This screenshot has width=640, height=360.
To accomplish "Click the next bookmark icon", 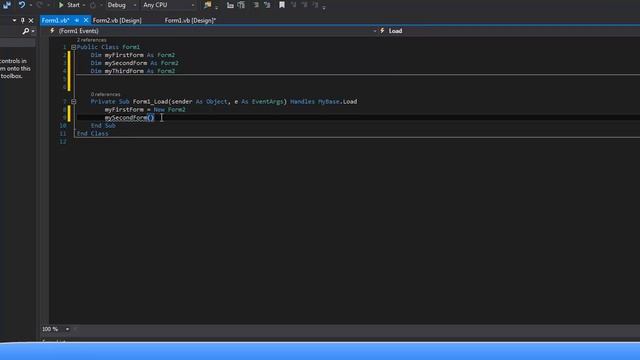I will pos(304,5).
